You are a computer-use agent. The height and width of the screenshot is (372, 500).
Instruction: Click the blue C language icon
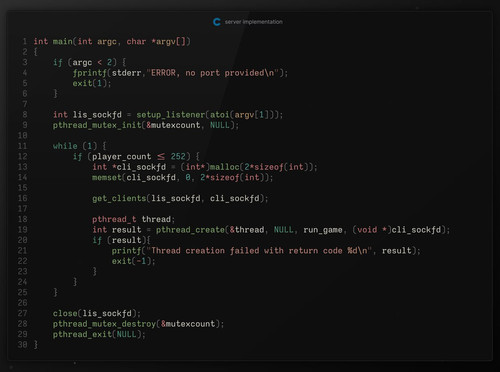coord(217,22)
